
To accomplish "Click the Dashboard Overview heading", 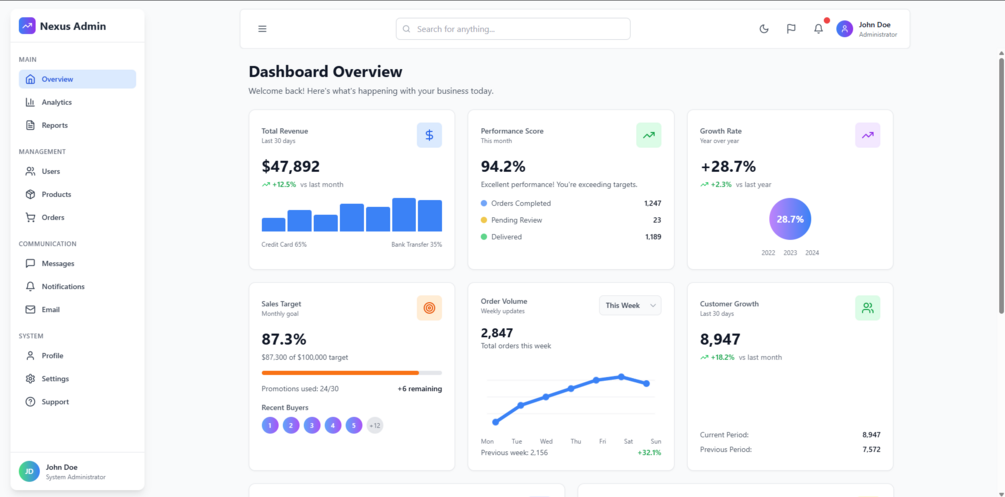I will [326, 72].
